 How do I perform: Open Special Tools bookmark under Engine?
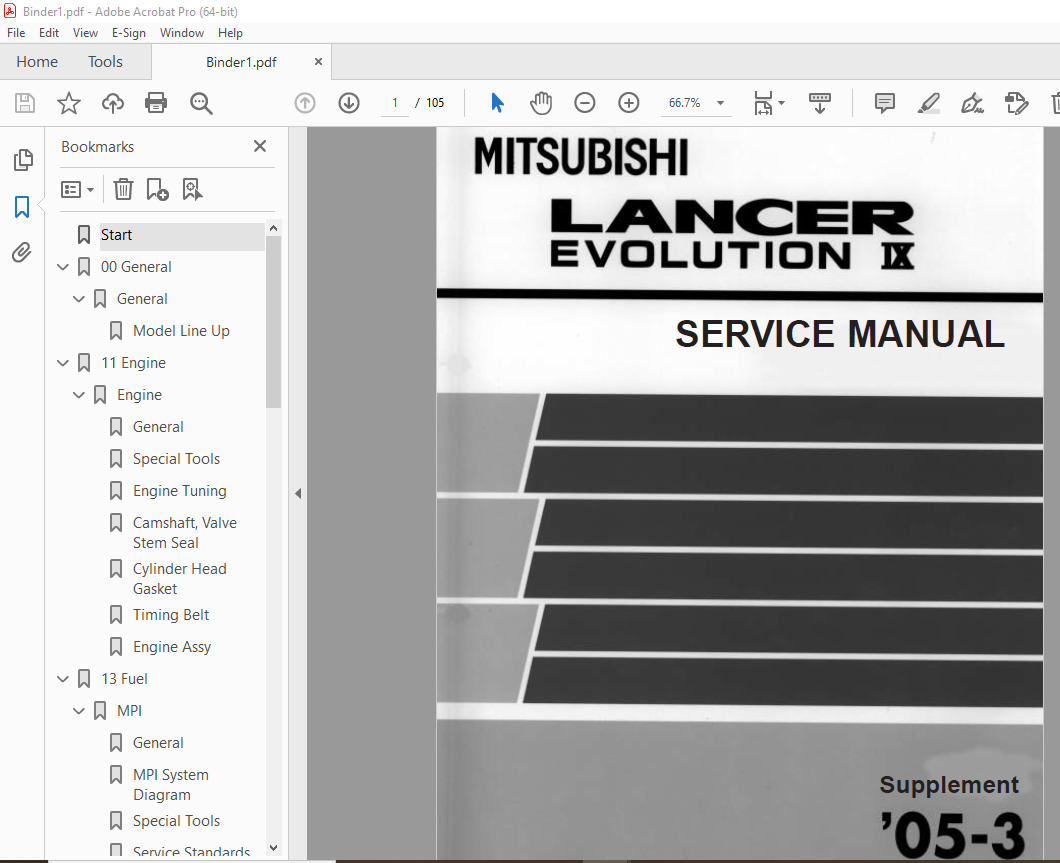coord(176,459)
